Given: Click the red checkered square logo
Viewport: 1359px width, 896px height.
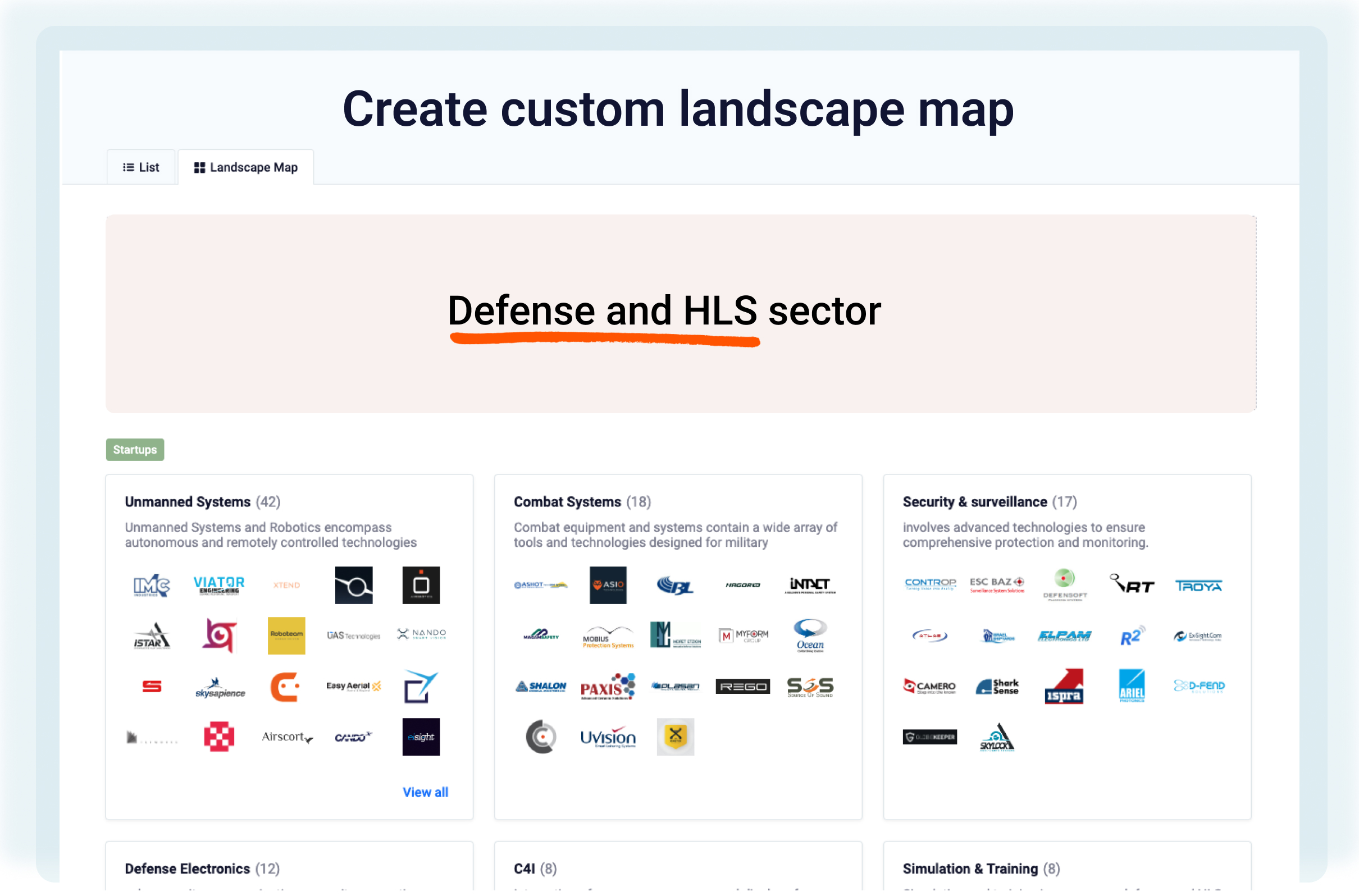Looking at the screenshot, I should [x=219, y=737].
